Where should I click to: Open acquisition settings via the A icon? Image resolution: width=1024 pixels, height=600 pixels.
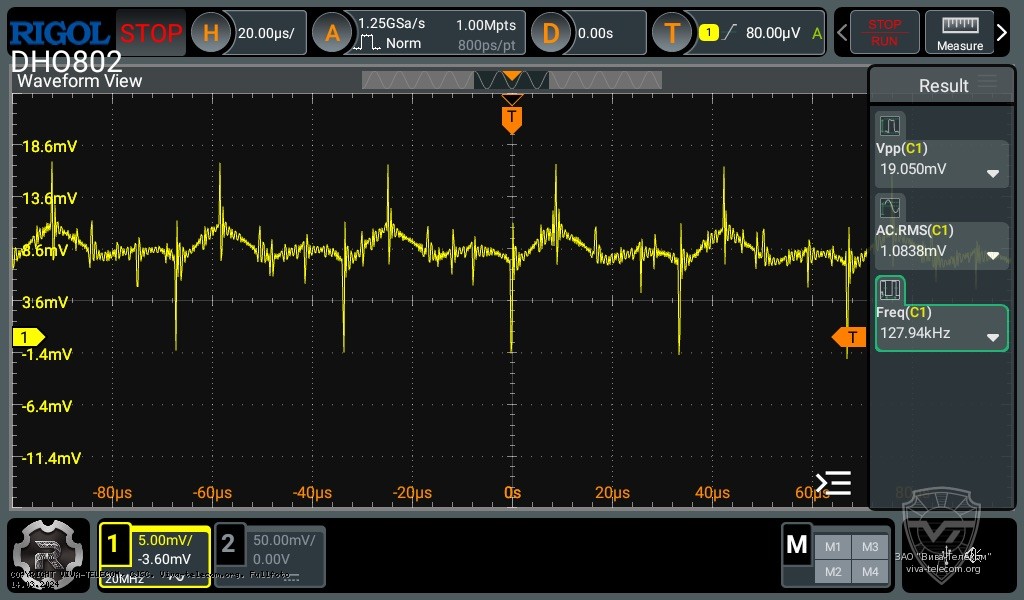[333, 32]
